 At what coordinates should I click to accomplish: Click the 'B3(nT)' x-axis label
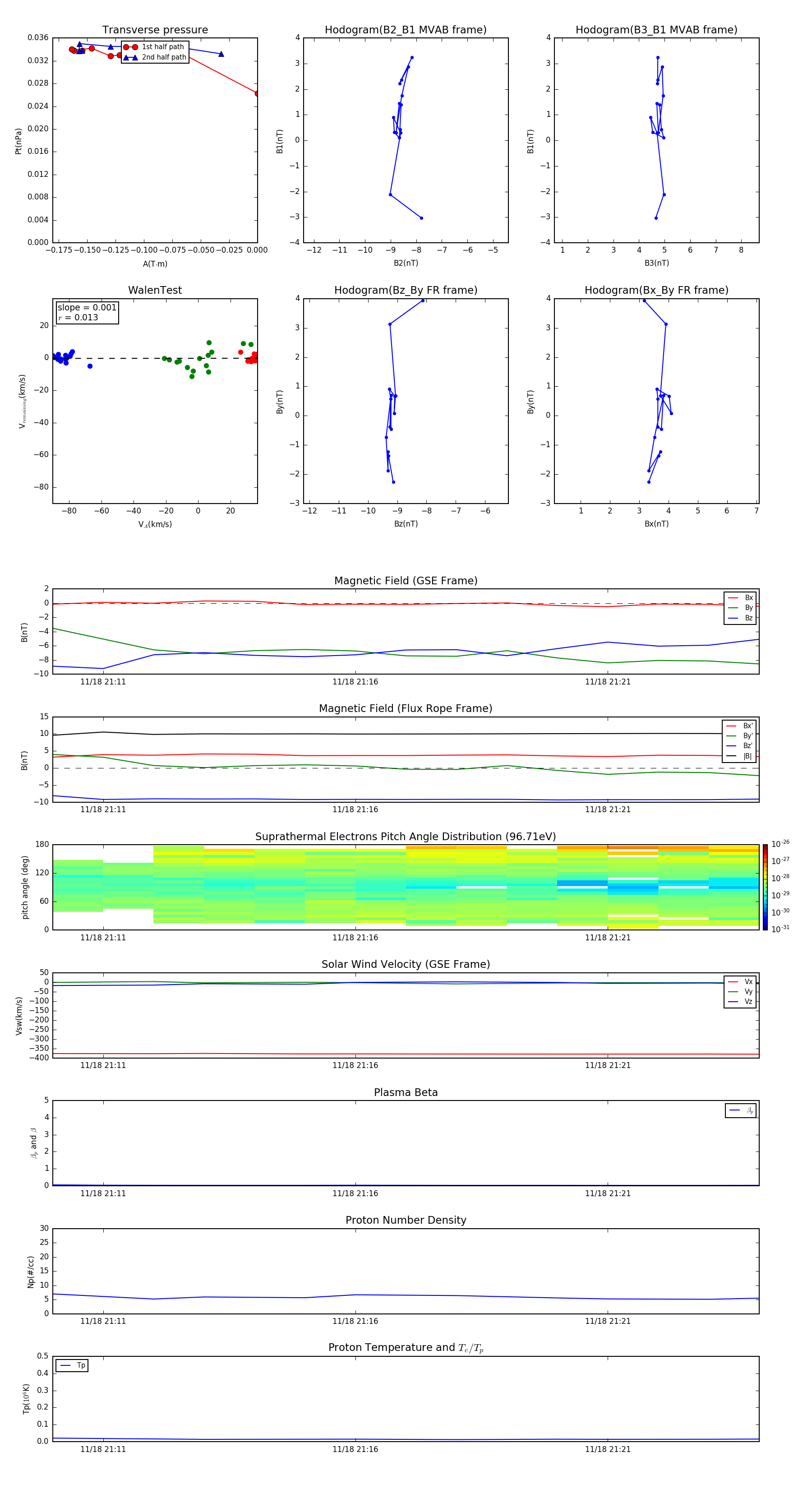656,263
